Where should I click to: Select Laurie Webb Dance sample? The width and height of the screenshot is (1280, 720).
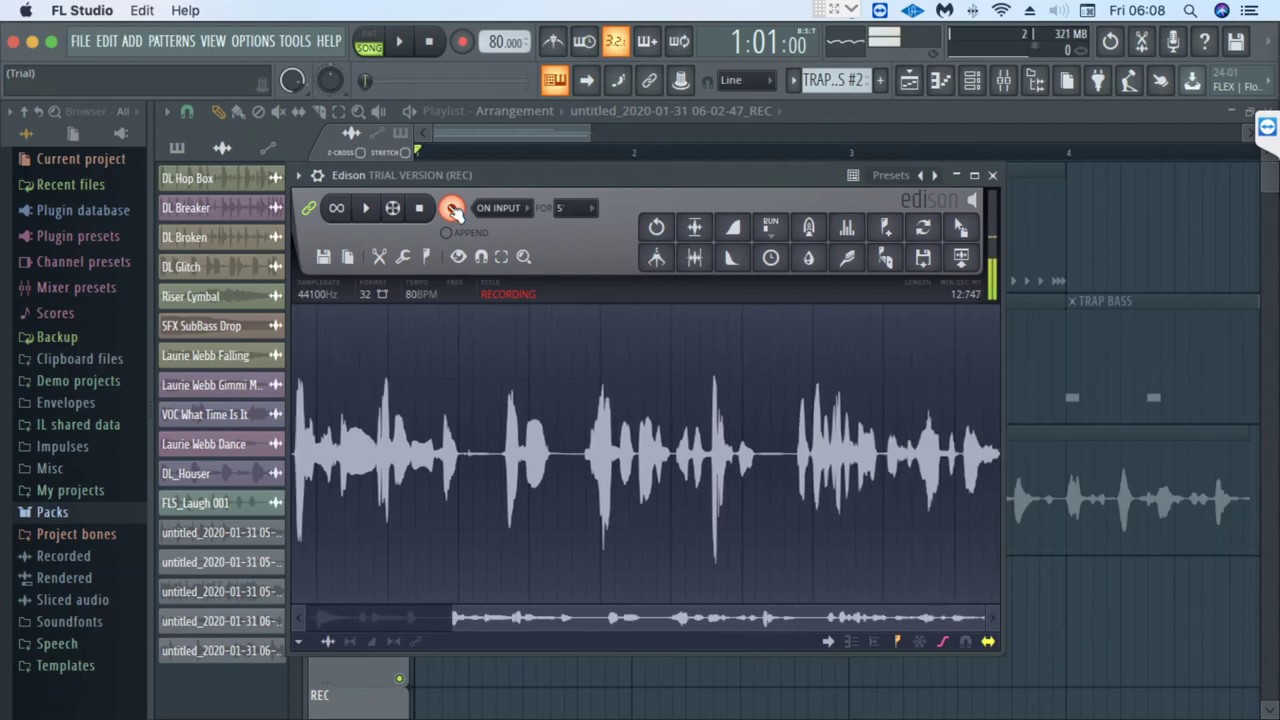point(221,444)
